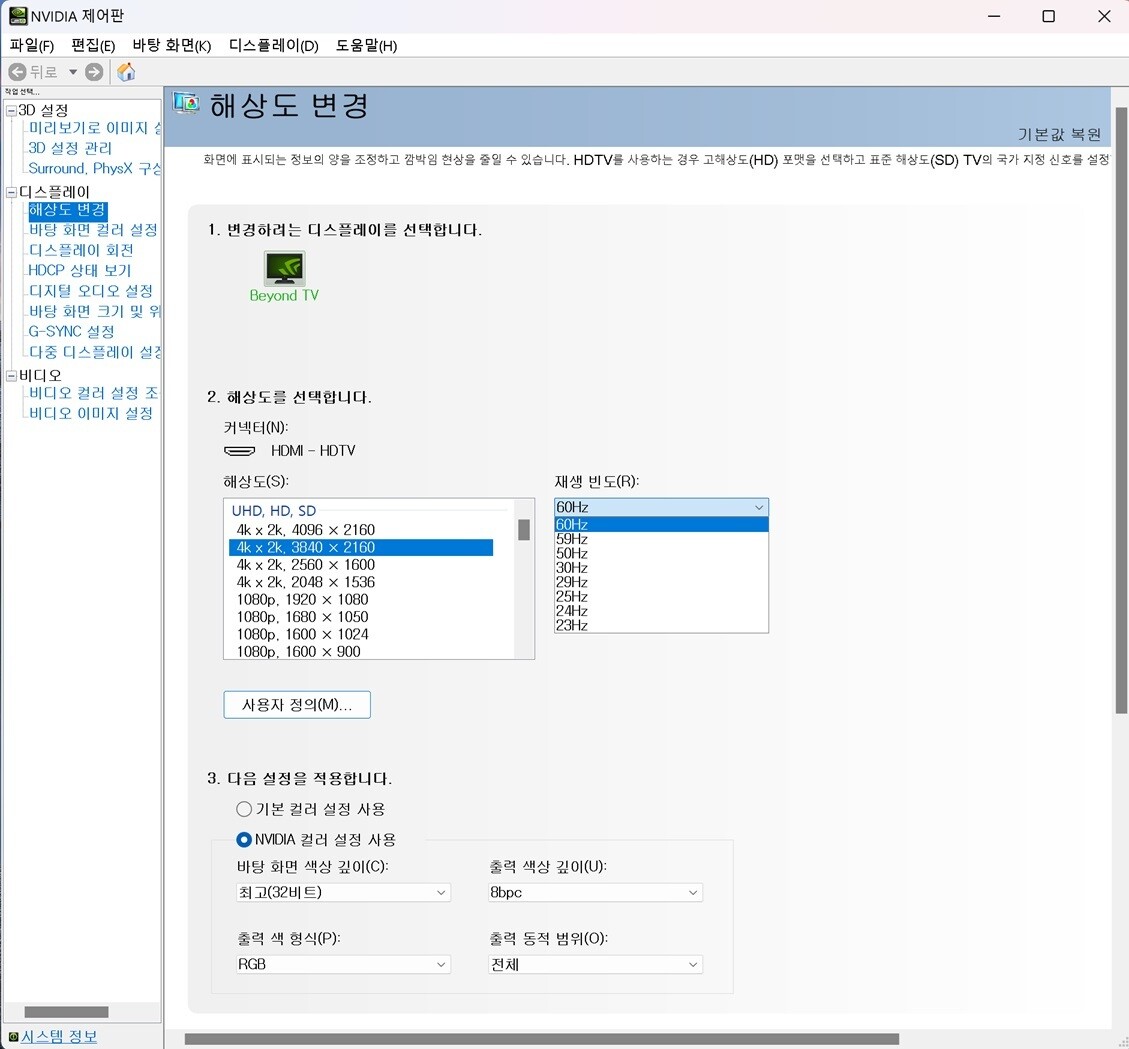The height and width of the screenshot is (1049, 1129).
Task: Open the 파일(F) menu
Action: [x=32, y=45]
